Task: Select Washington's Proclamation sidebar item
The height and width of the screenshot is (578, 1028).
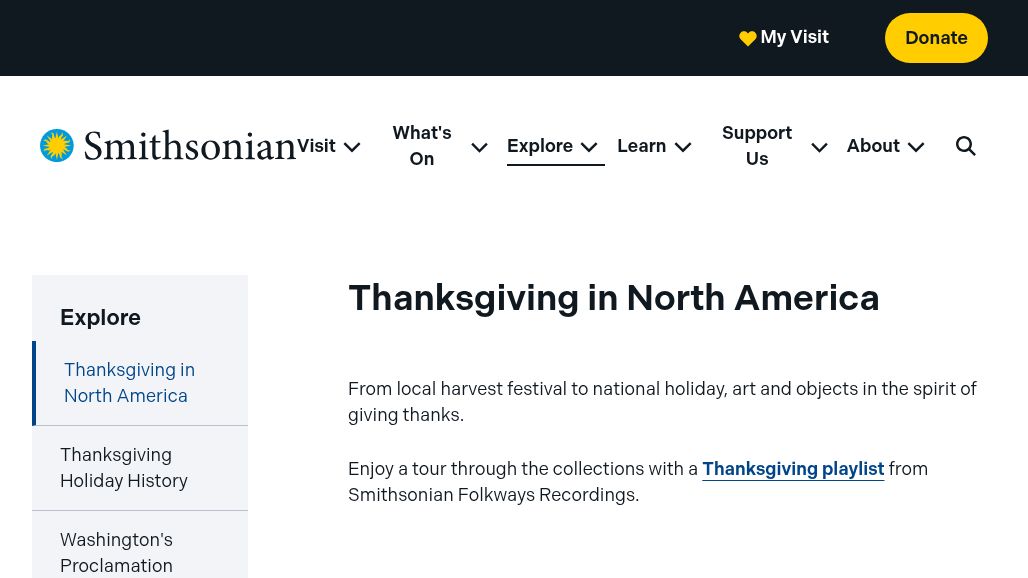Action: tap(140, 545)
